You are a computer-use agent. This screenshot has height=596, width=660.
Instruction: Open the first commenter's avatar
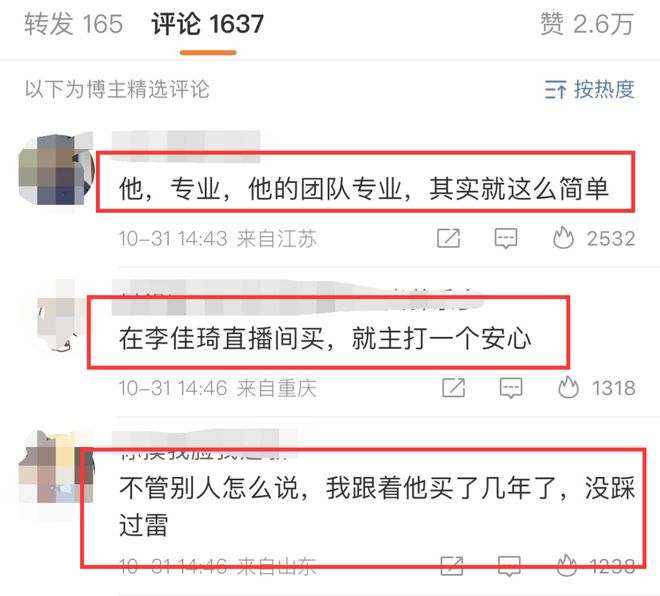[x=56, y=170]
